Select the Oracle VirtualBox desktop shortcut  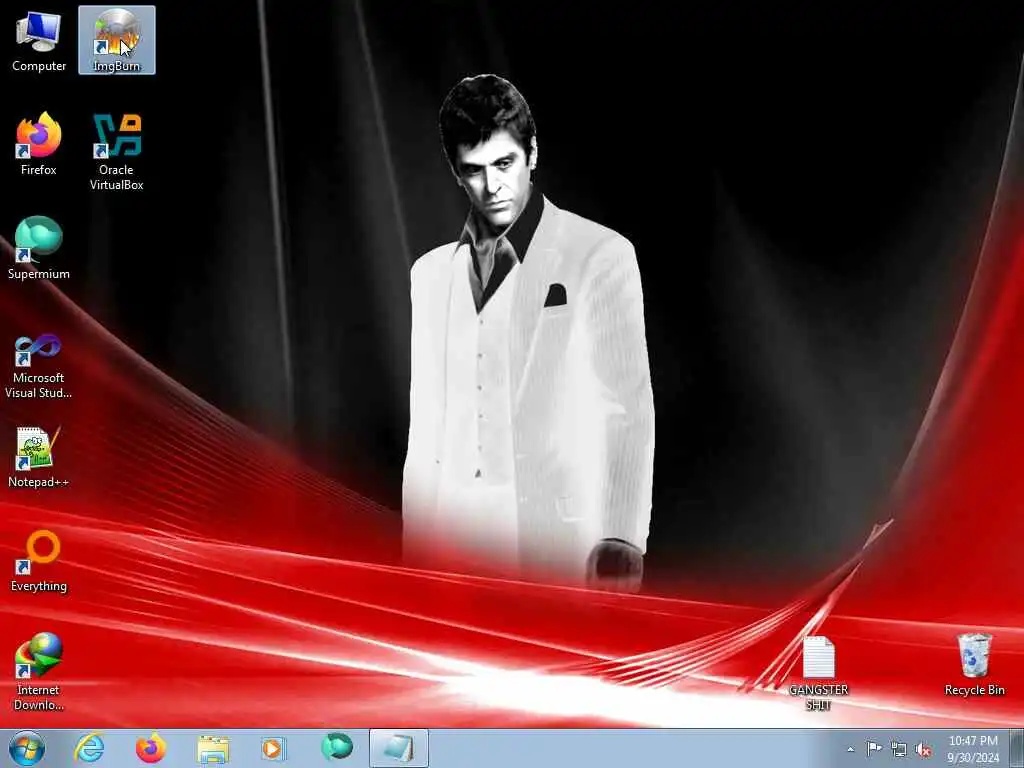117,152
